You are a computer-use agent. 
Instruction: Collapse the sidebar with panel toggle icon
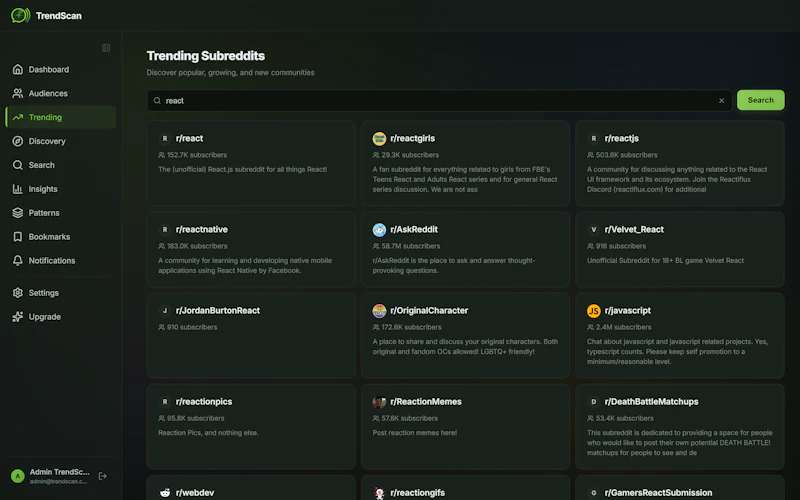point(106,48)
